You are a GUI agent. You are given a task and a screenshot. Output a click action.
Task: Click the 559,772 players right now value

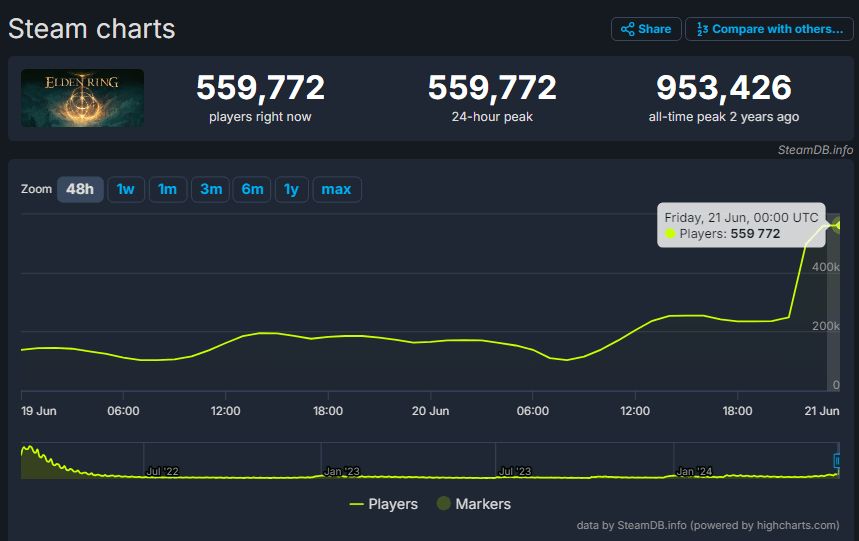click(260, 88)
